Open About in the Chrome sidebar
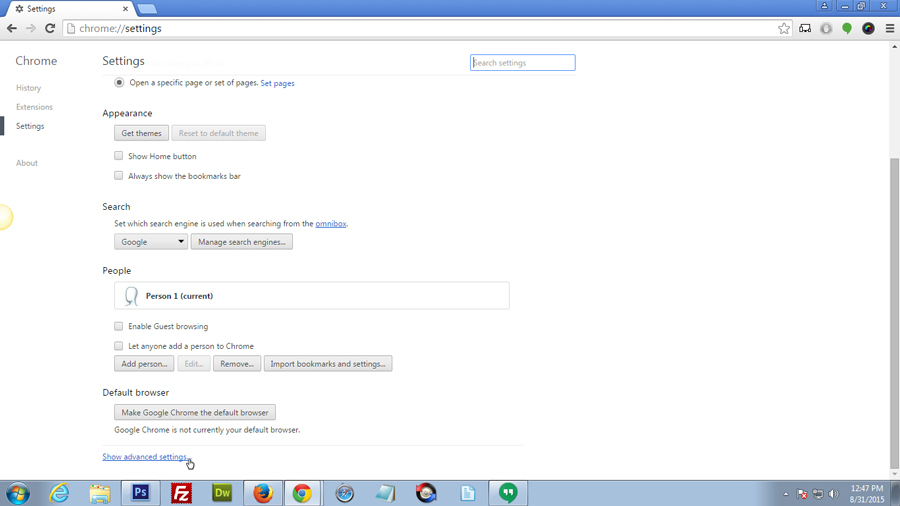900x506 pixels. 26,163
